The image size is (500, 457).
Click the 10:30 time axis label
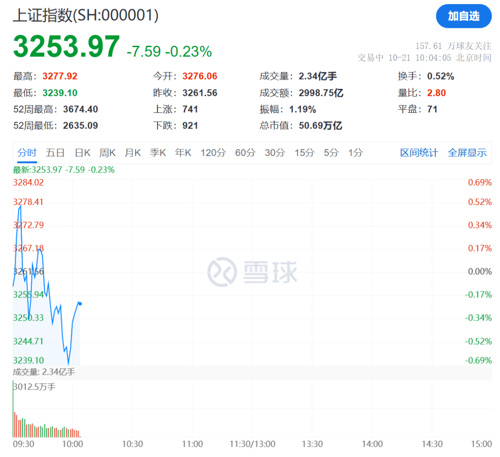(132, 444)
